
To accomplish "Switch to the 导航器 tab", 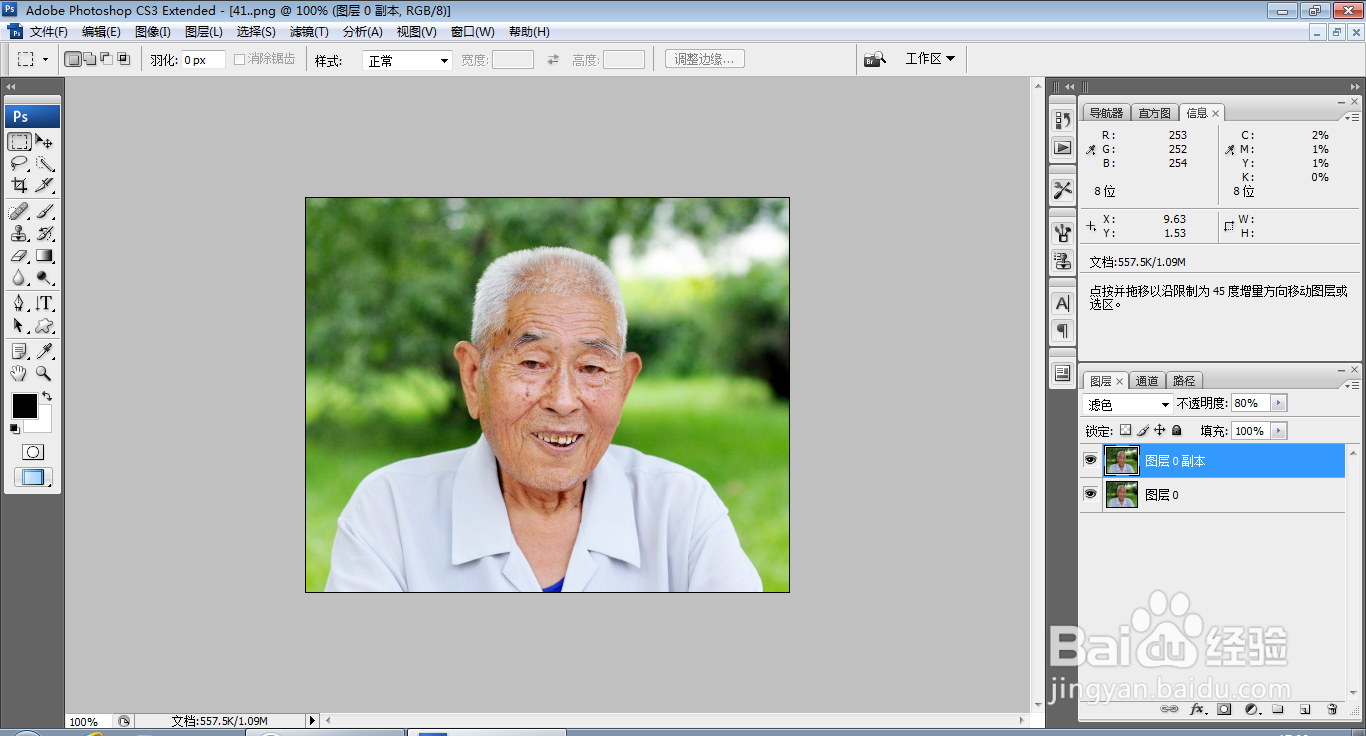I will [1106, 113].
